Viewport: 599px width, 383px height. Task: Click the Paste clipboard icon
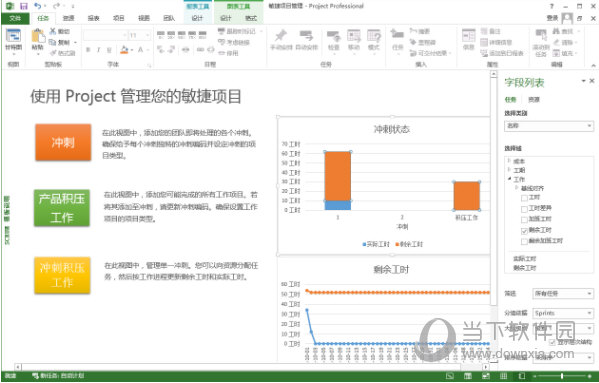click(38, 36)
